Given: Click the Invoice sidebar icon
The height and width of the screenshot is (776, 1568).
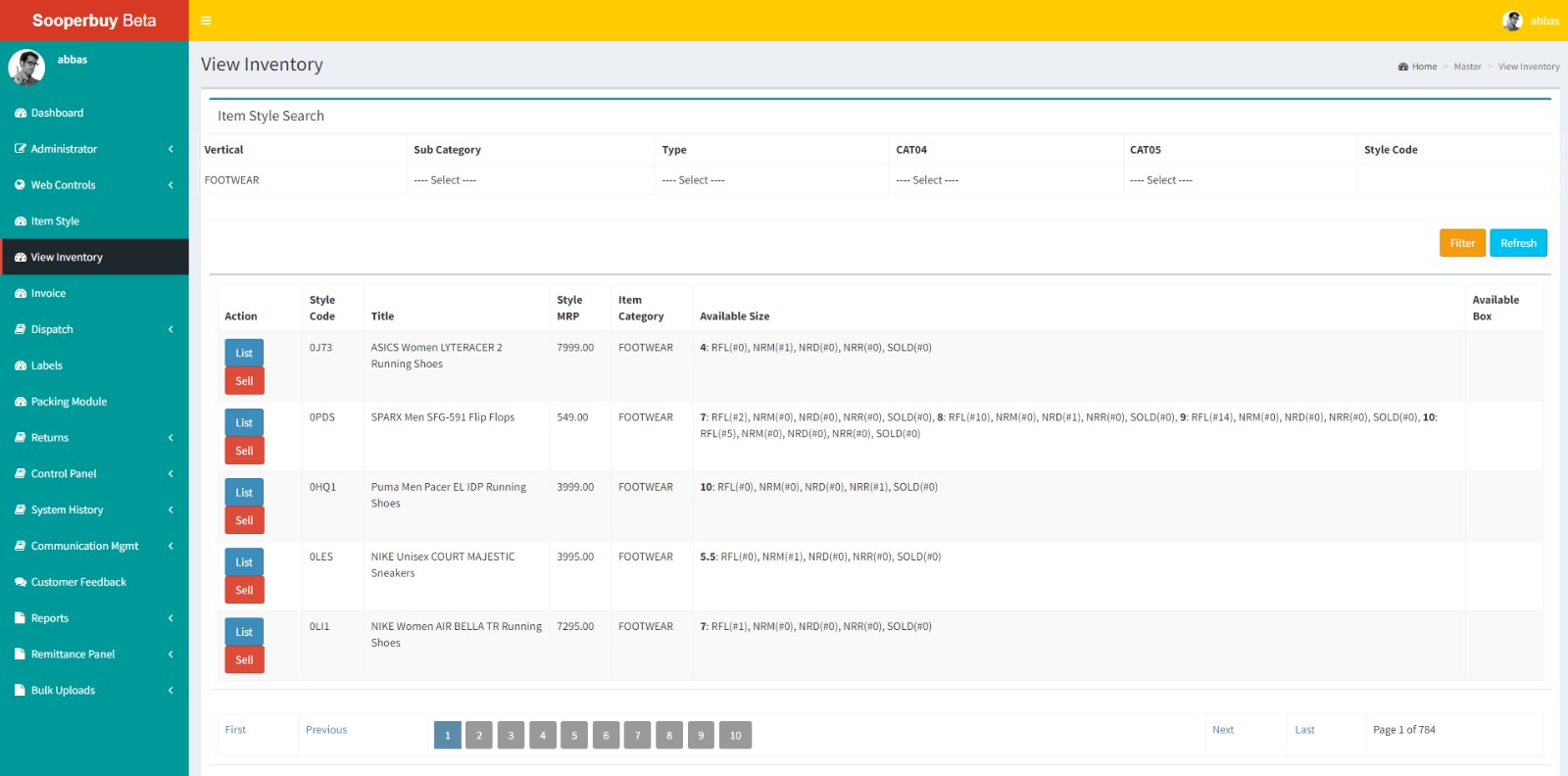Looking at the screenshot, I should click(x=21, y=294).
